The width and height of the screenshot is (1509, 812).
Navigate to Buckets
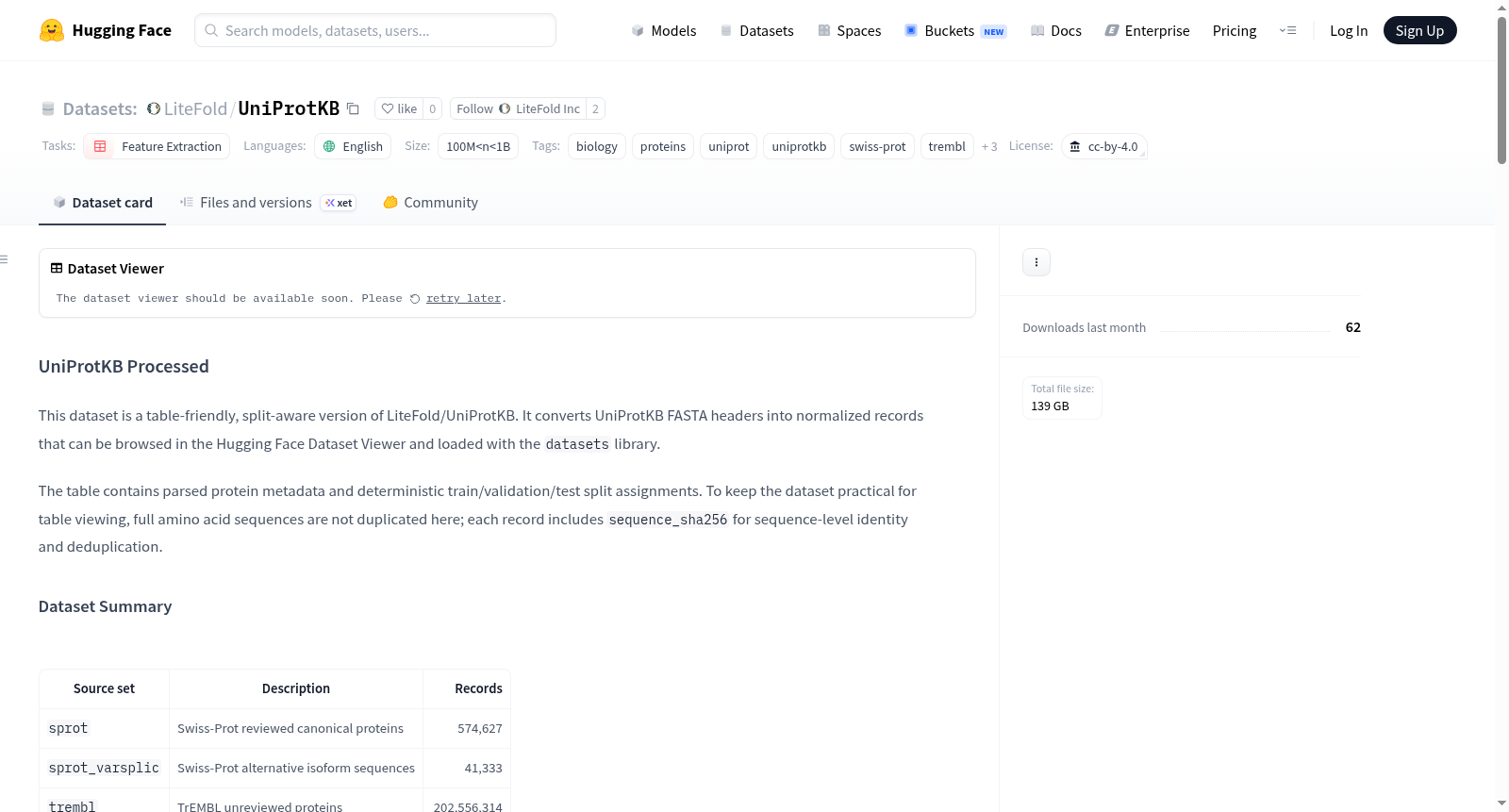[955, 30]
